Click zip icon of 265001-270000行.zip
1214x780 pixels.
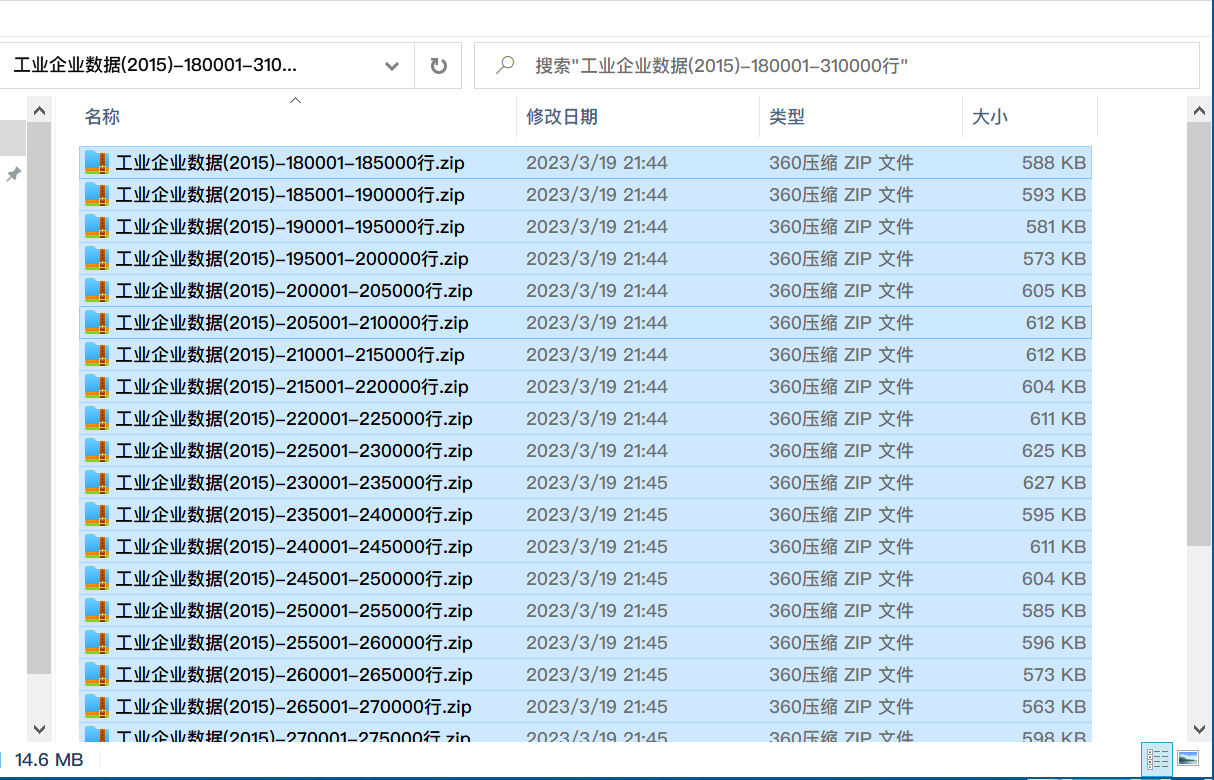(95, 707)
